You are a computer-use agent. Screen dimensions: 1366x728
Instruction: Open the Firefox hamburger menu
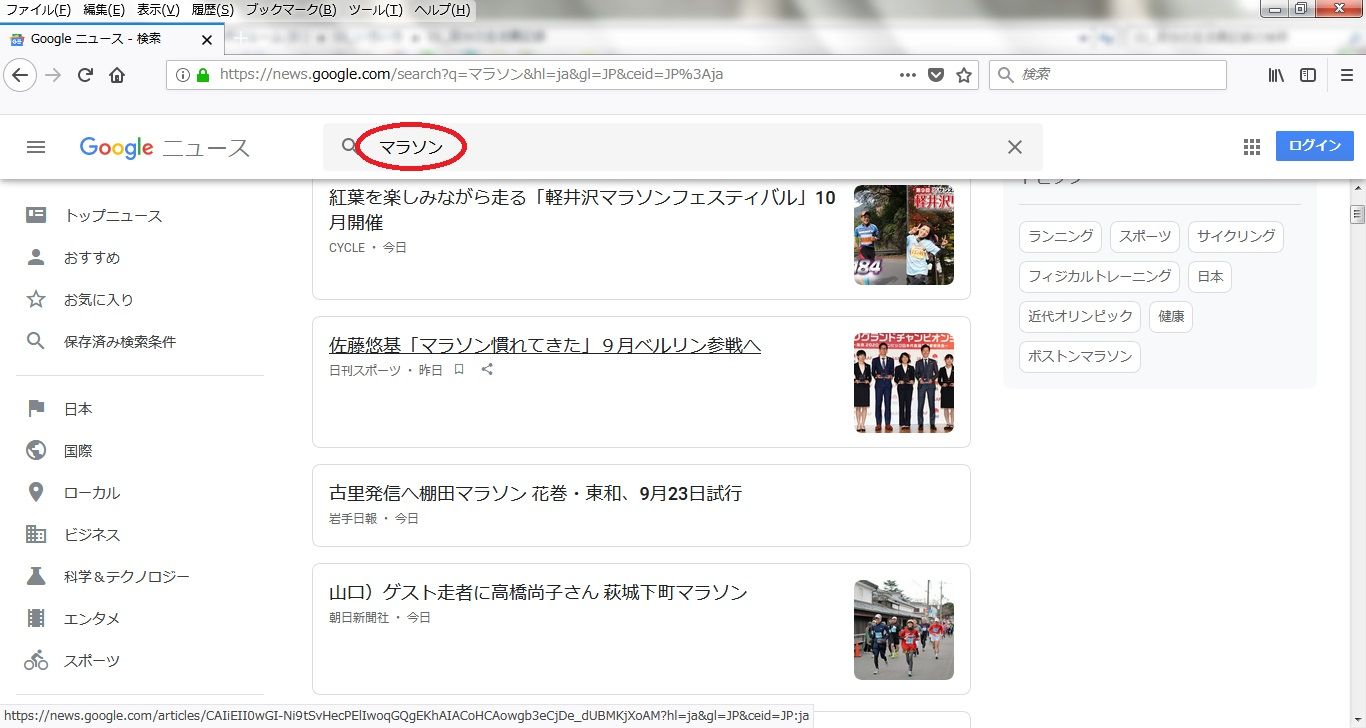pyautogui.click(x=1347, y=75)
